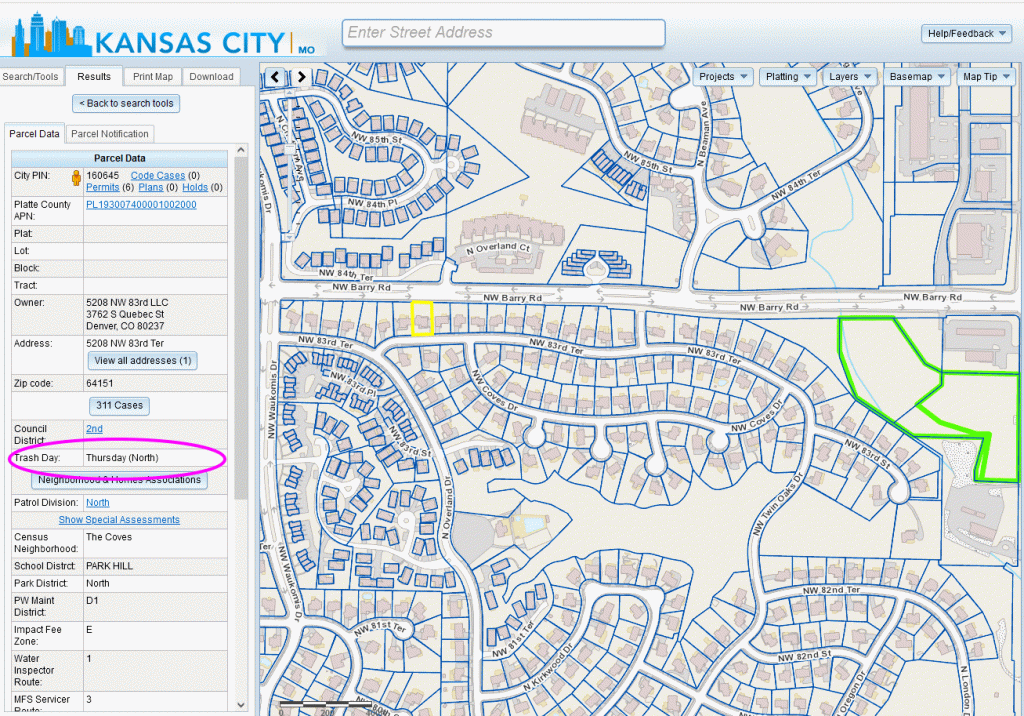Viewport: 1024px width, 716px height.
Task: Select the Parcel Notification tab
Action: click(x=110, y=134)
